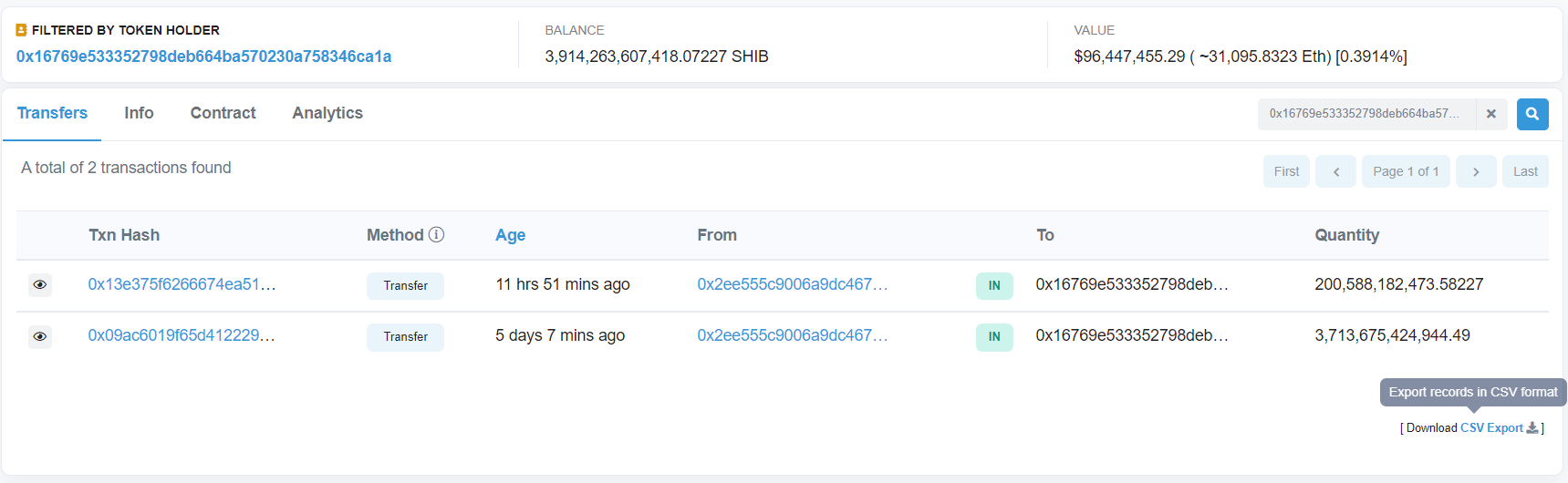Click the First page button

click(x=1286, y=171)
